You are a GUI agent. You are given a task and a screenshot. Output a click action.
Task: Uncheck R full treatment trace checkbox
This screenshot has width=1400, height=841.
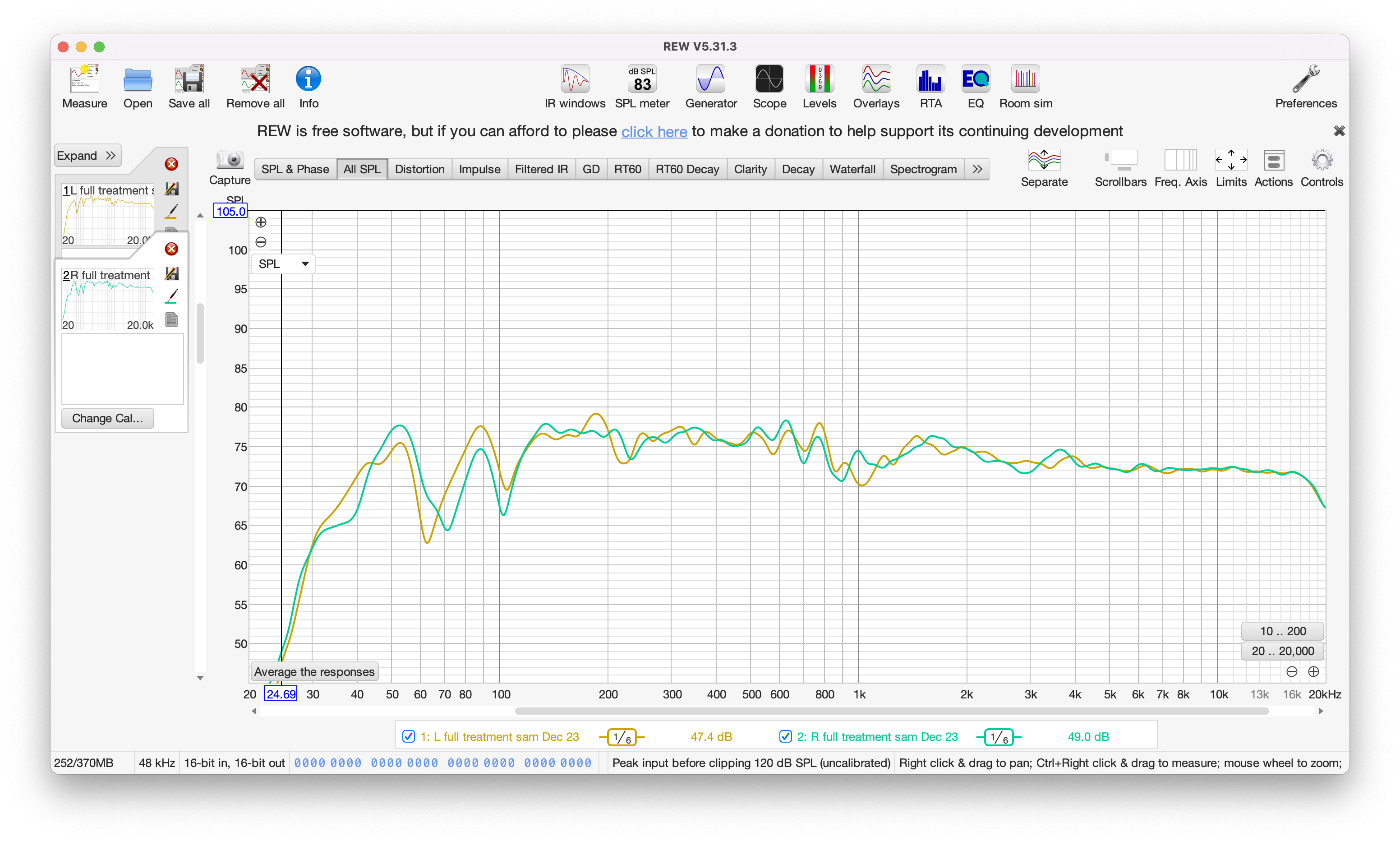click(x=785, y=736)
